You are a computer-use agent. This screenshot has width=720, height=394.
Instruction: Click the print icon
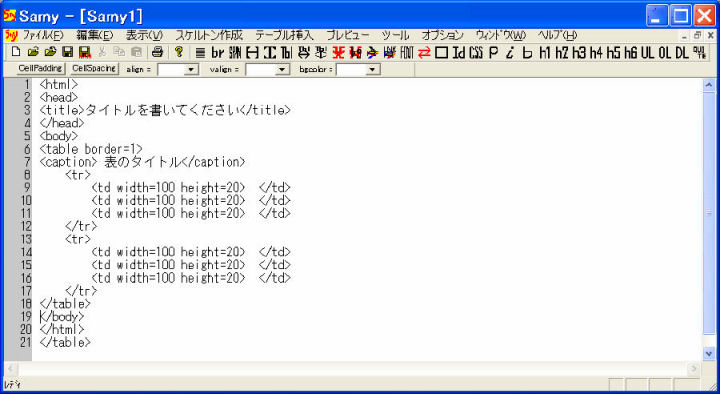[x=158, y=52]
